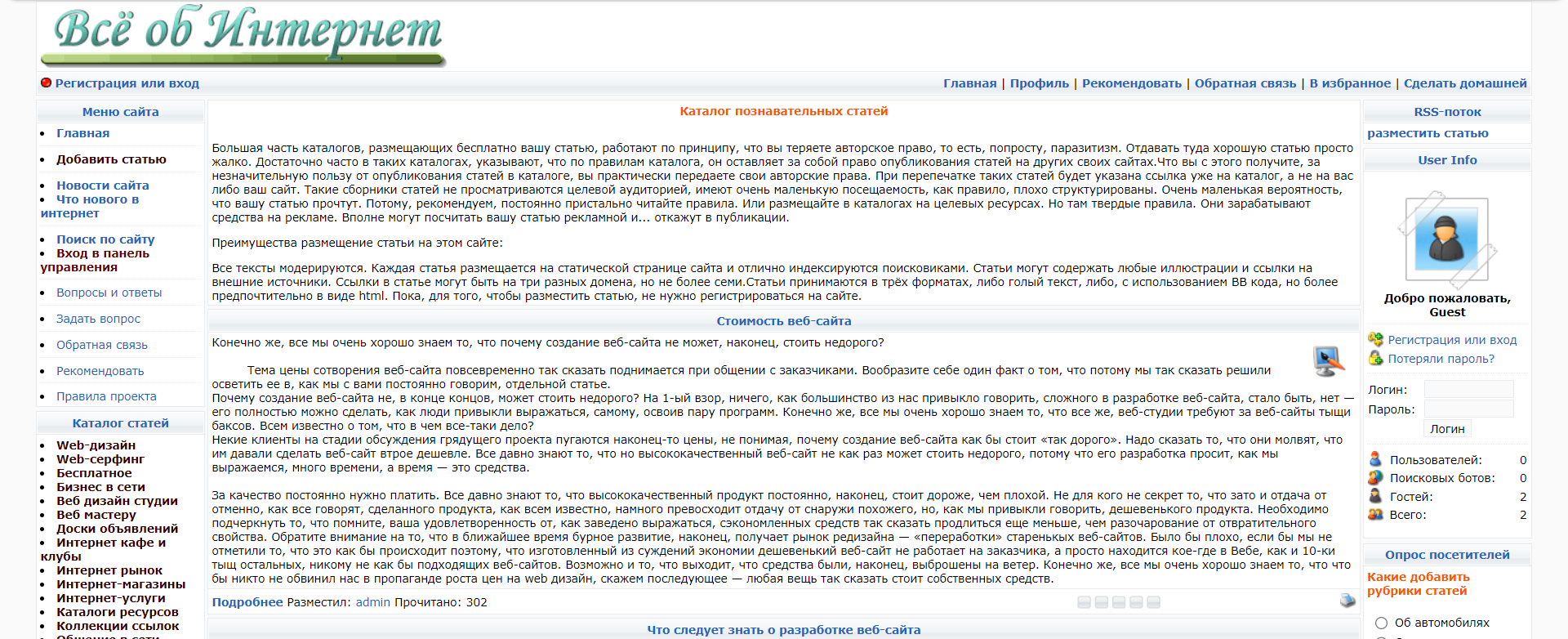Open the Интернет-магазины category

point(121,584)
